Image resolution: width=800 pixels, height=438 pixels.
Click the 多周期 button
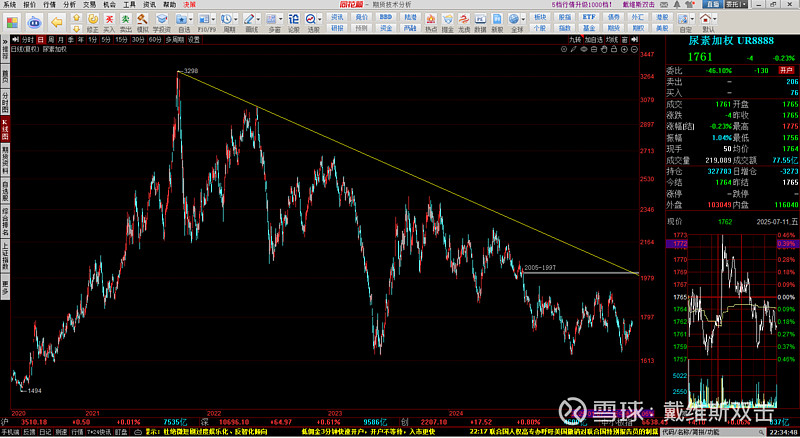174,40
